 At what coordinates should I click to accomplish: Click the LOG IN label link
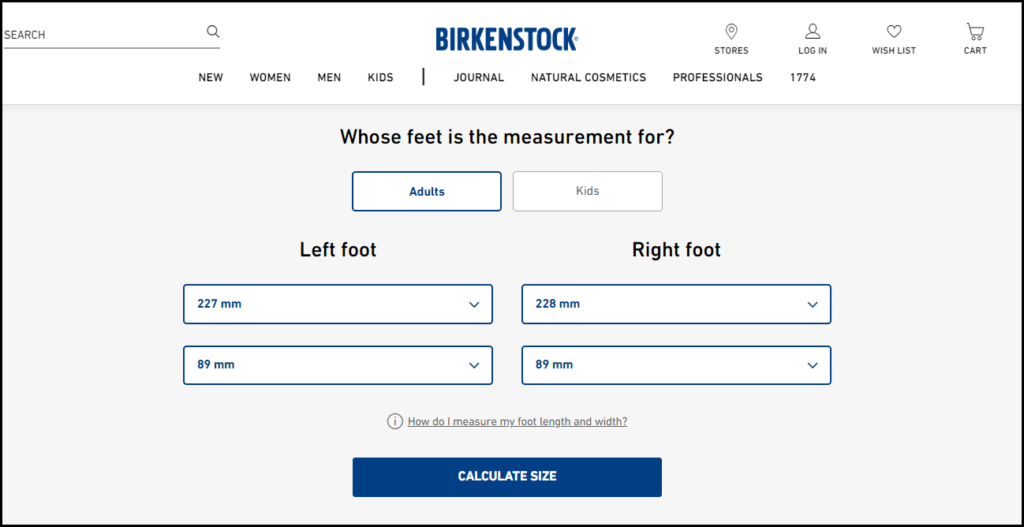[812, 50]
